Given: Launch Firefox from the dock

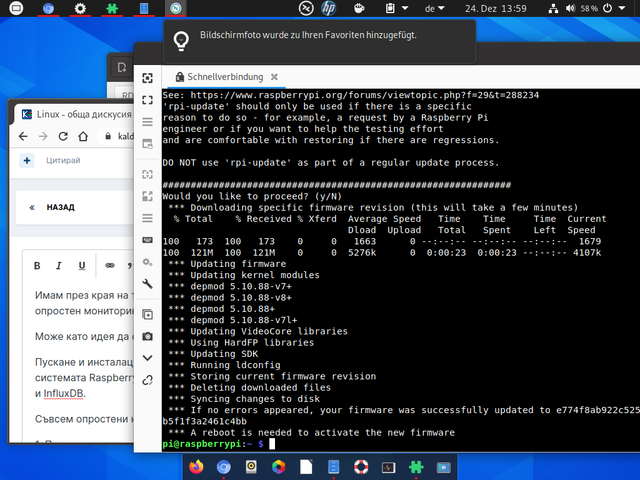Looking at the screenshot, I should click(x=196, y=467).
